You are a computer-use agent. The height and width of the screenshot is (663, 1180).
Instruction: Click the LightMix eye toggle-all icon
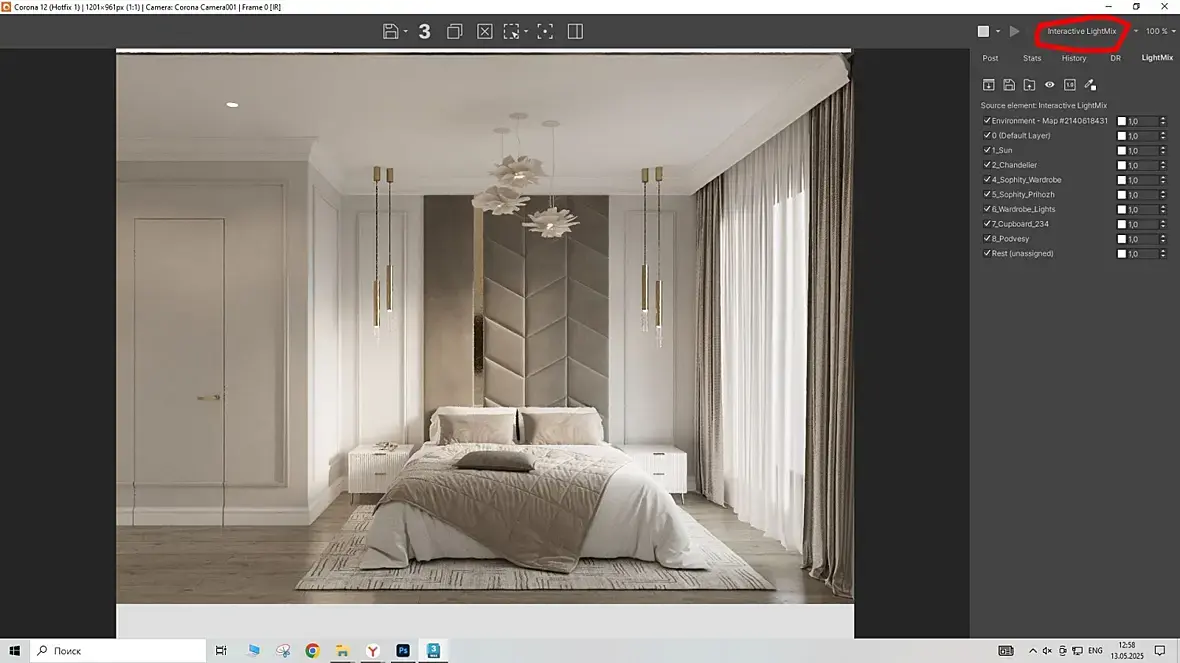tap(1050, 85)
